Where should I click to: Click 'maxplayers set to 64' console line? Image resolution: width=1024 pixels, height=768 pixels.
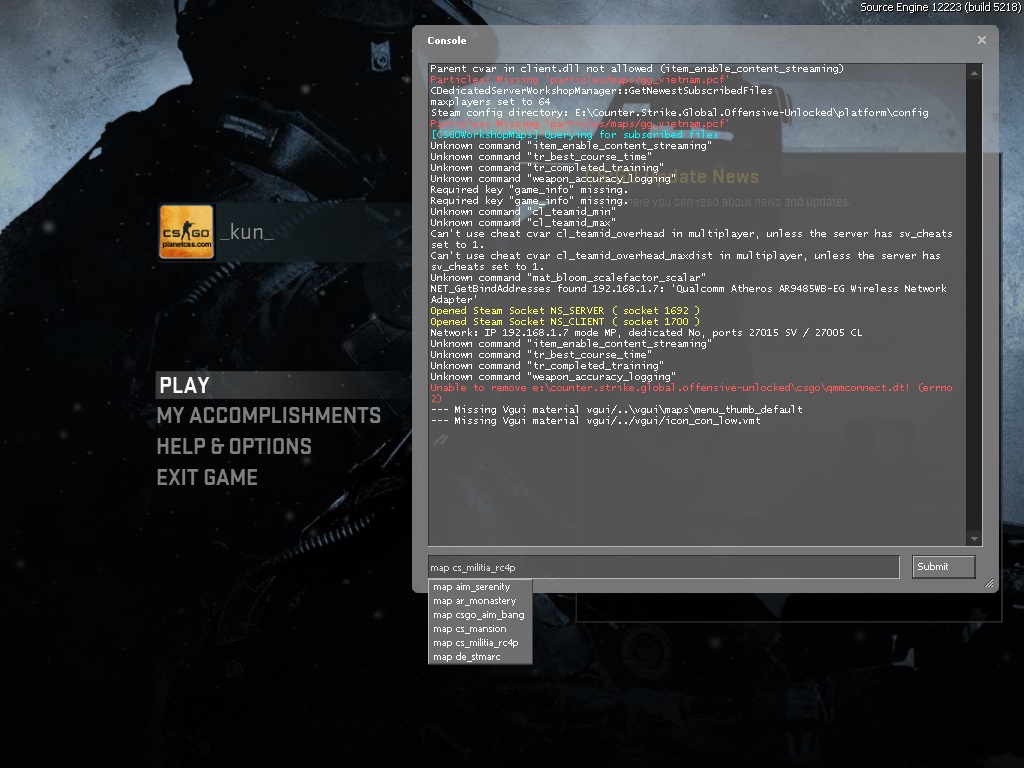[x=490, y=102]
